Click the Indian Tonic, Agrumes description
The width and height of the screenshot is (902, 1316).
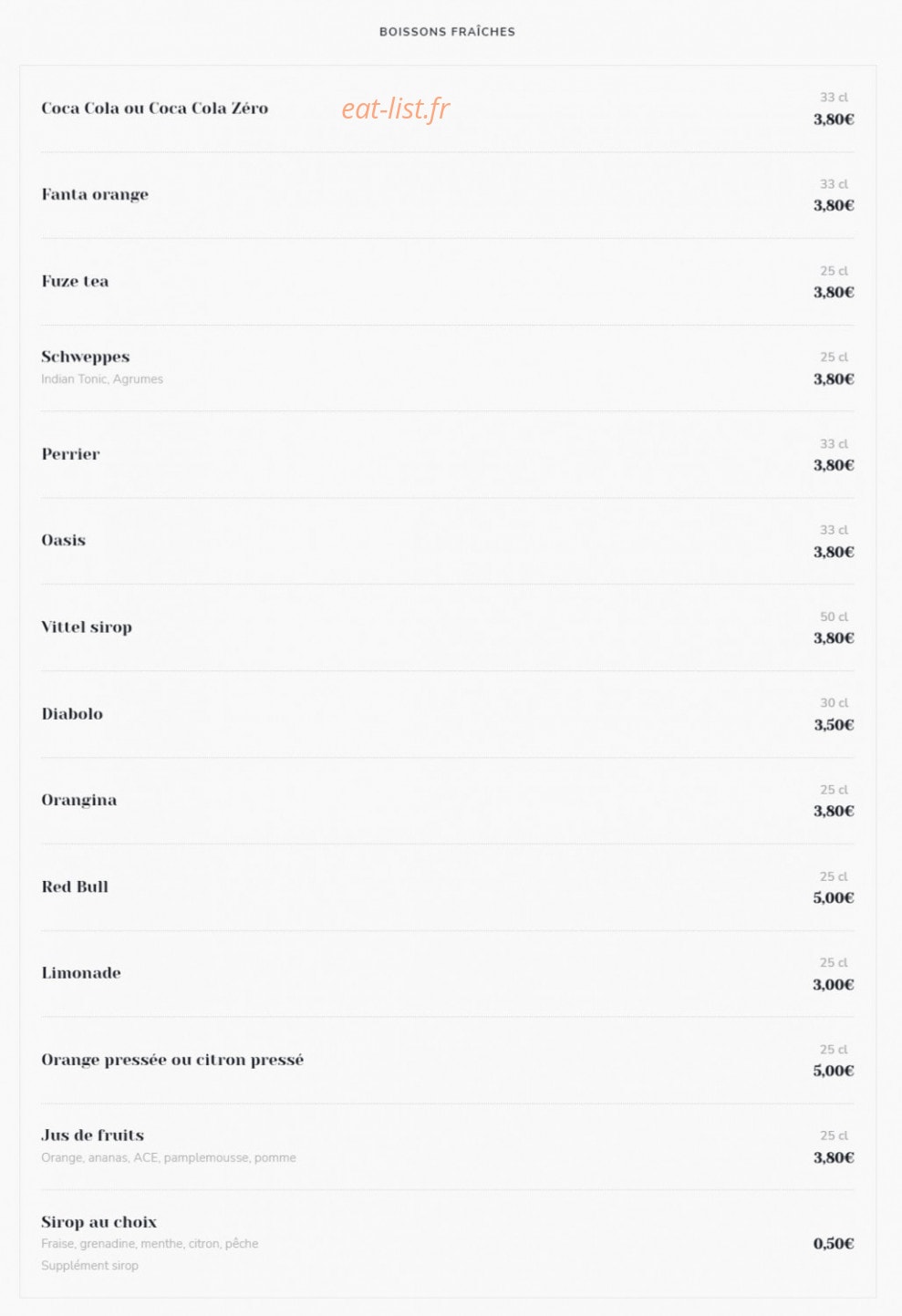(102, 379)
